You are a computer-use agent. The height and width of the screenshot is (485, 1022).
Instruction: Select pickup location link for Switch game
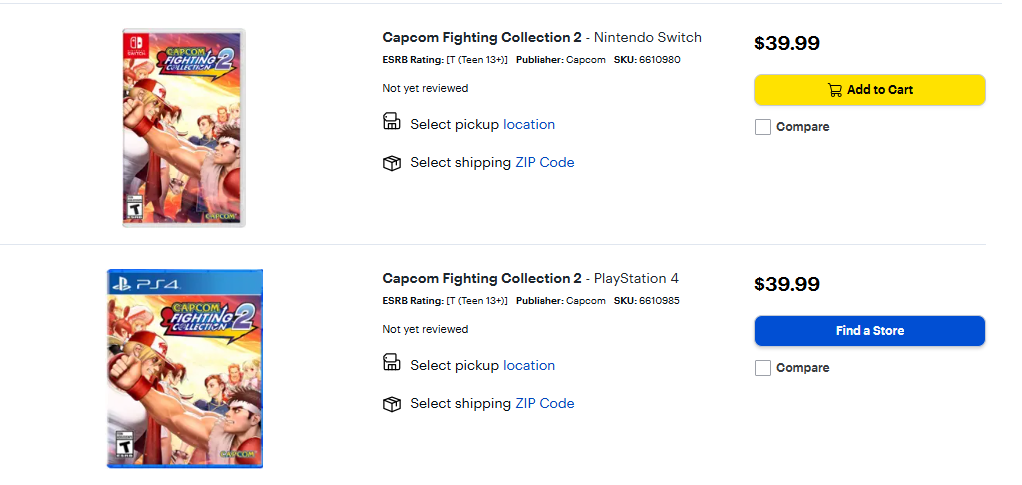[529, 125]
